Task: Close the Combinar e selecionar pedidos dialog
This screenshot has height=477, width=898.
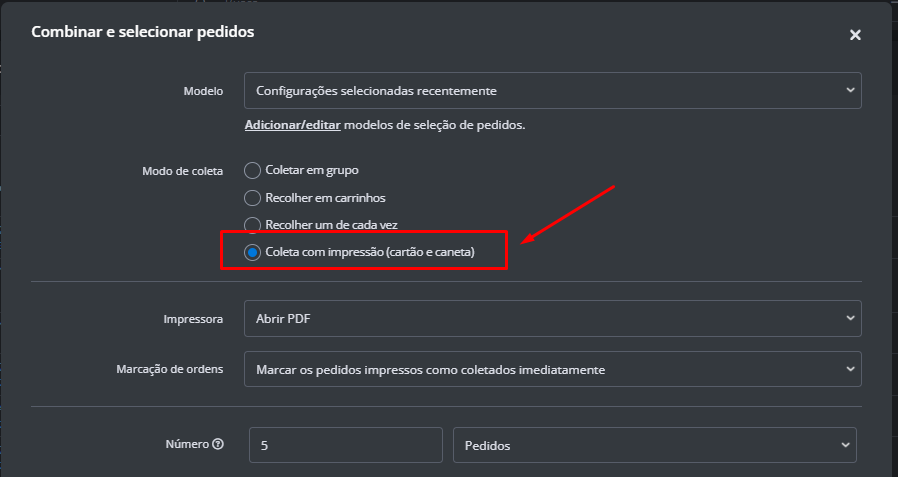Action: pos(855,35)
